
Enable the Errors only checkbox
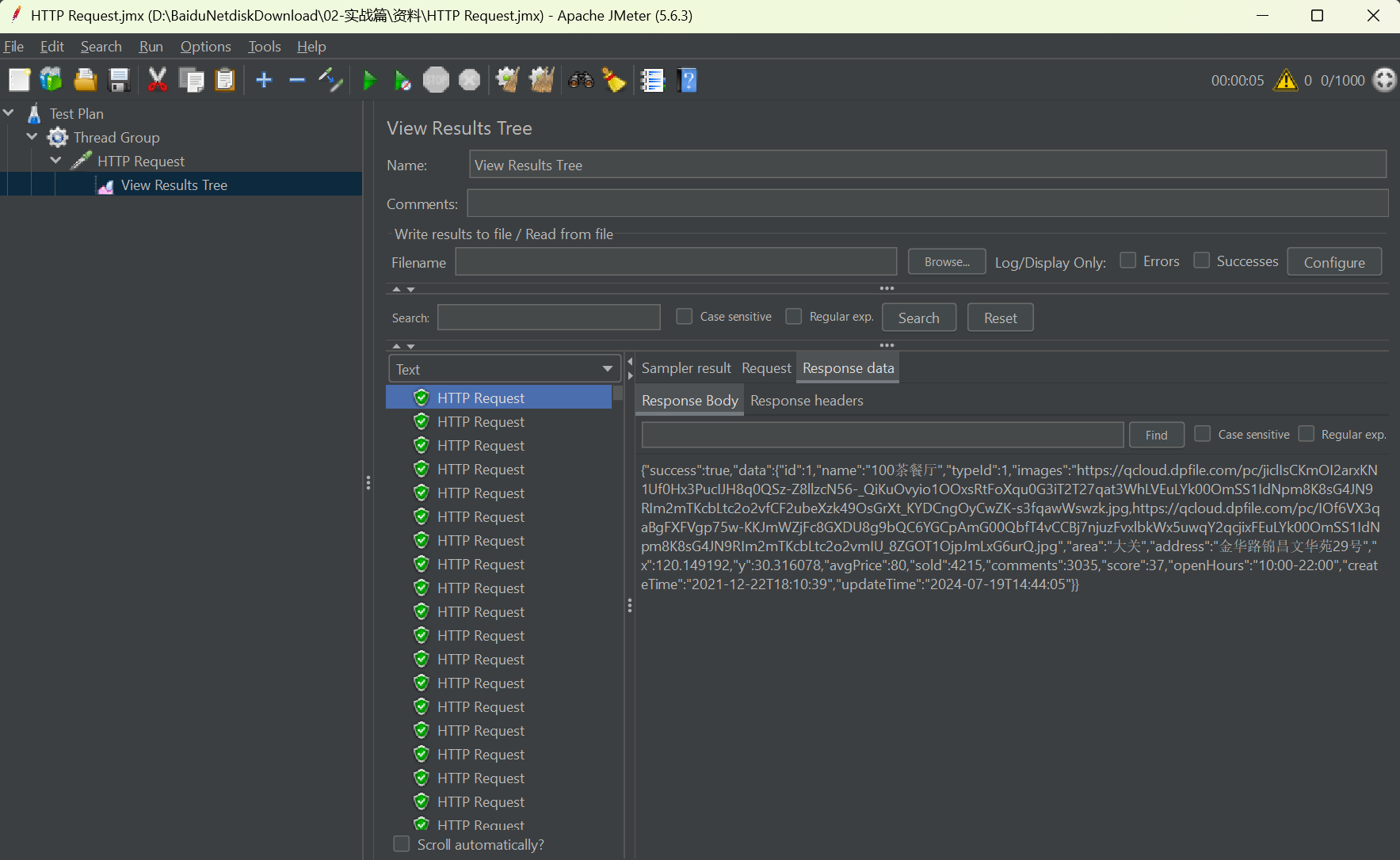pyautogui.click(x=1128, y=261)
